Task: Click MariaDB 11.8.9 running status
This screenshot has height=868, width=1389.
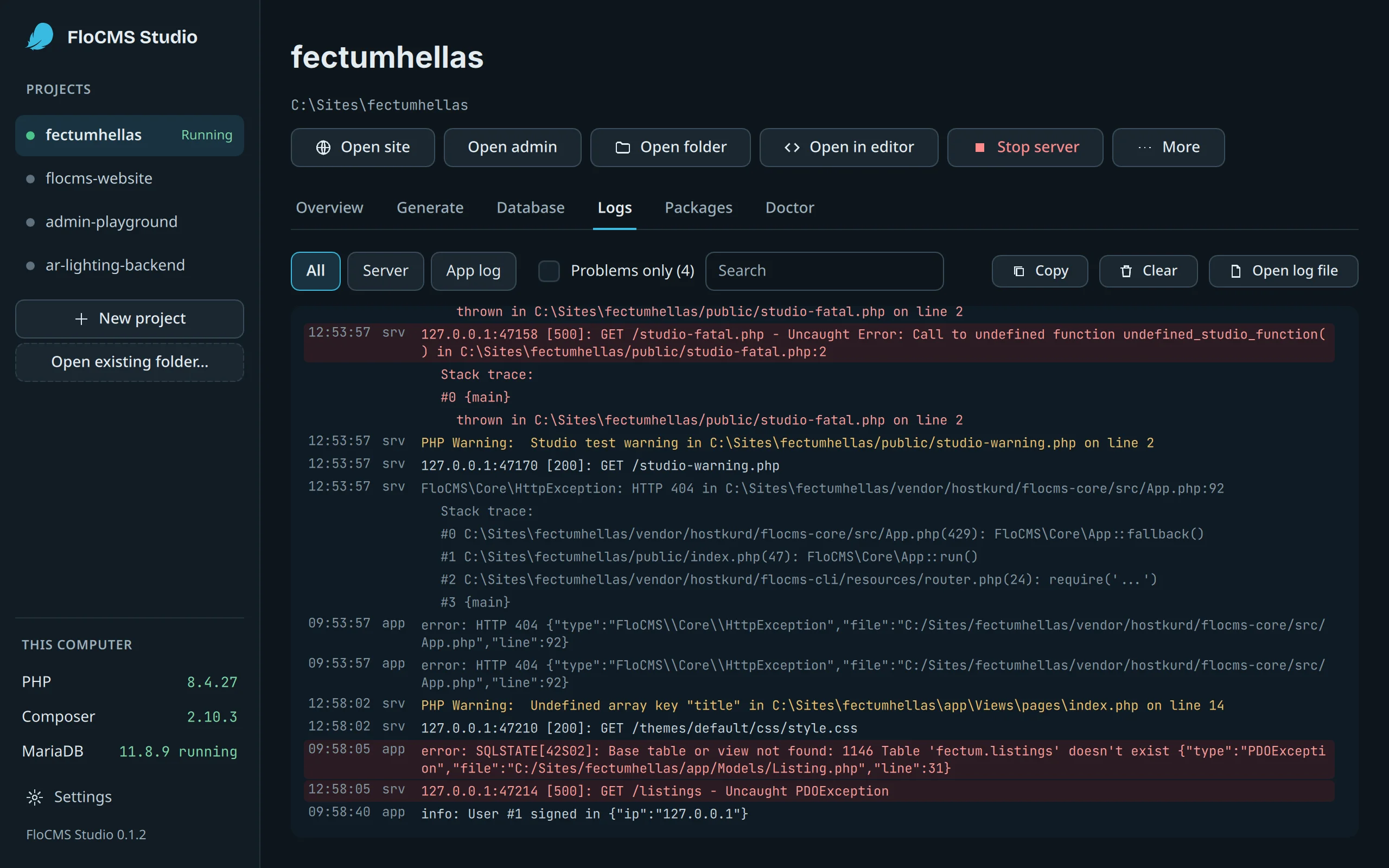Action: point(178,751)
